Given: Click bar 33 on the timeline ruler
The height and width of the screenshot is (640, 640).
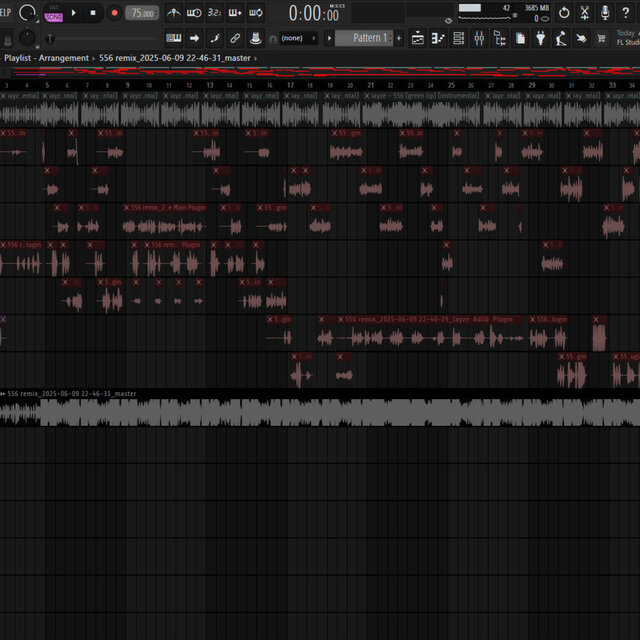Looking at the screenshot, I should (x=612, y=85).
